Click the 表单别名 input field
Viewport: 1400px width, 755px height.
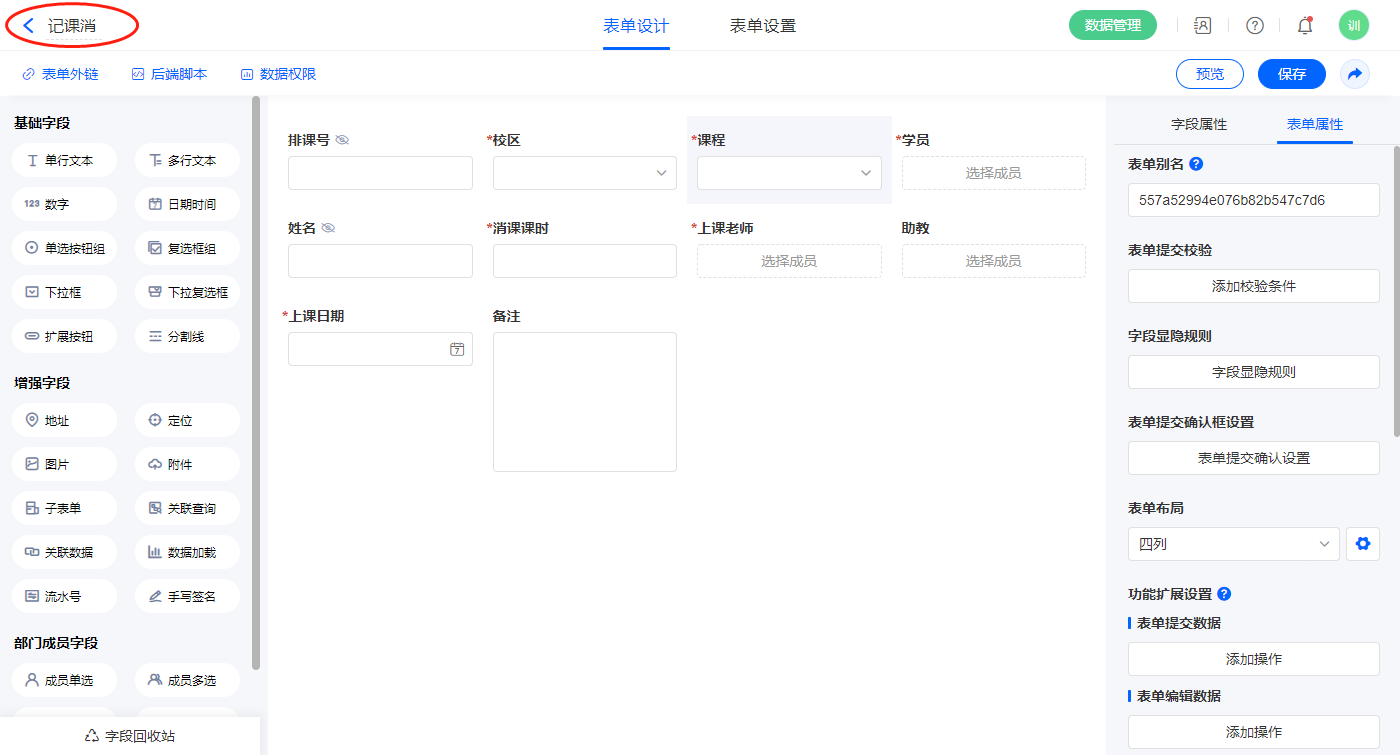point(1253,200)
